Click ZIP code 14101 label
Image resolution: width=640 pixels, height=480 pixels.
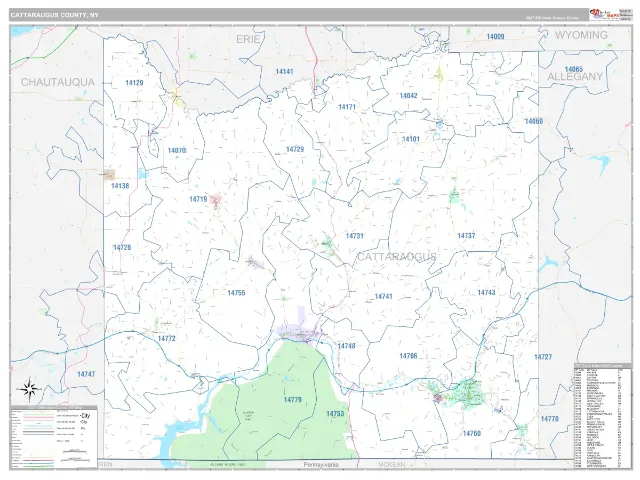[411, 139]
